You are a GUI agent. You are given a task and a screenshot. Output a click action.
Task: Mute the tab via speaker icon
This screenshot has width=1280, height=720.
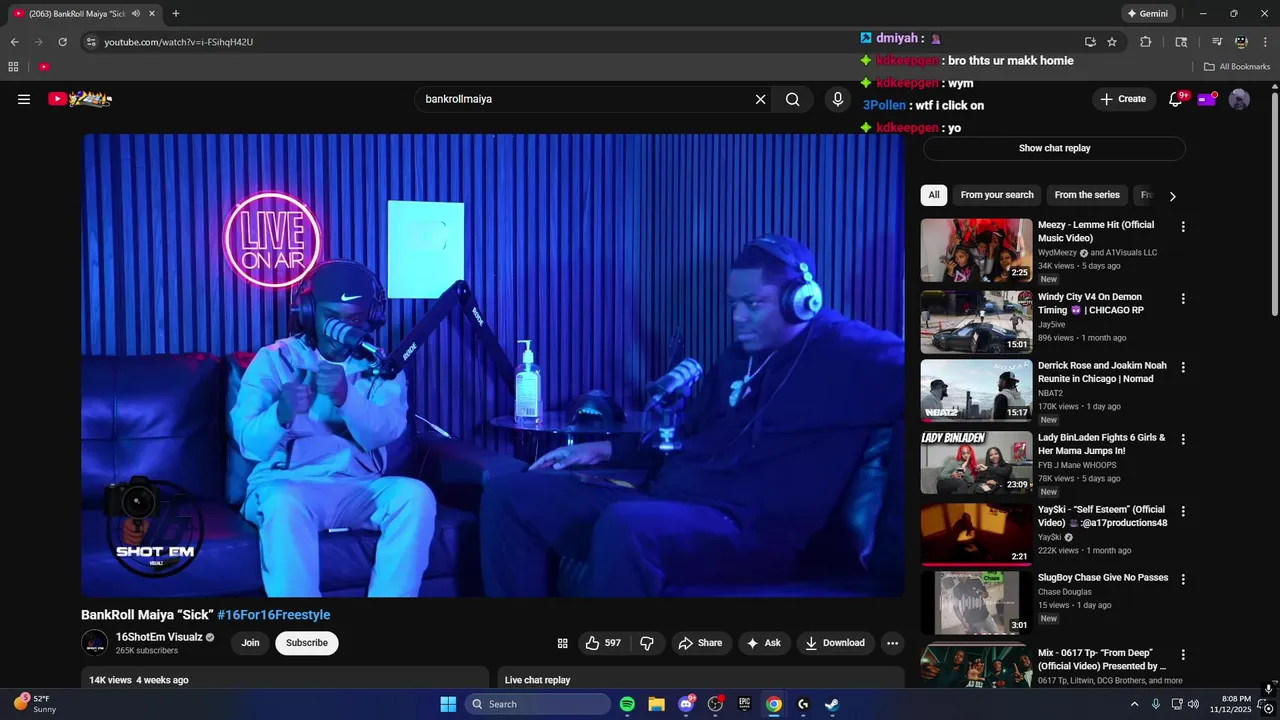tap(136, 14)
